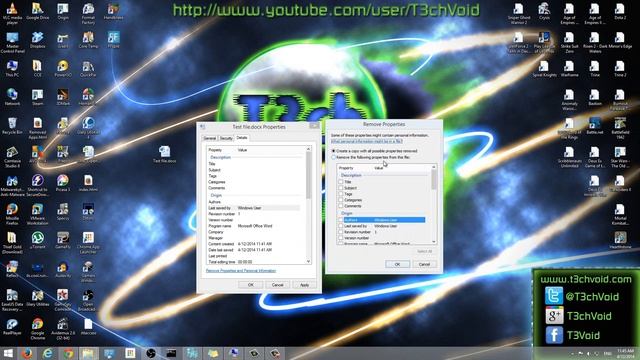
Task: Select the RealPlayer desktop icon
Action: pyautogui.click(x=12, y=327)
